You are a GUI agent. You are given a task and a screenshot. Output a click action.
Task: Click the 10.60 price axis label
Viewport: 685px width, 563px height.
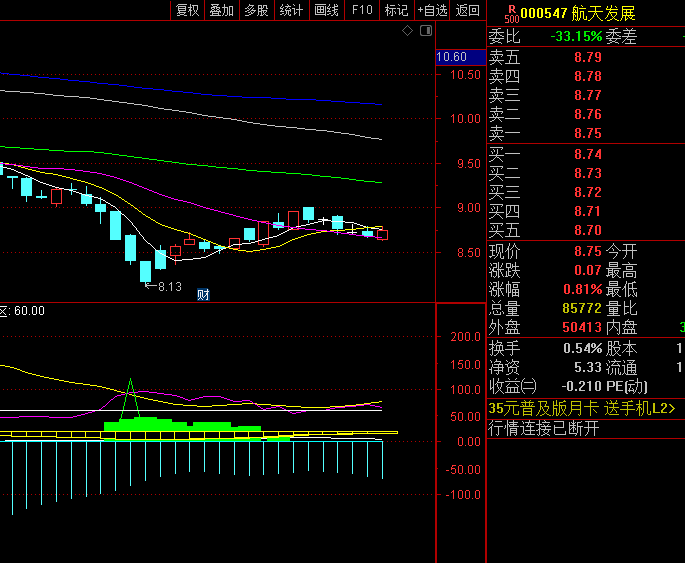tap(452, 57)
